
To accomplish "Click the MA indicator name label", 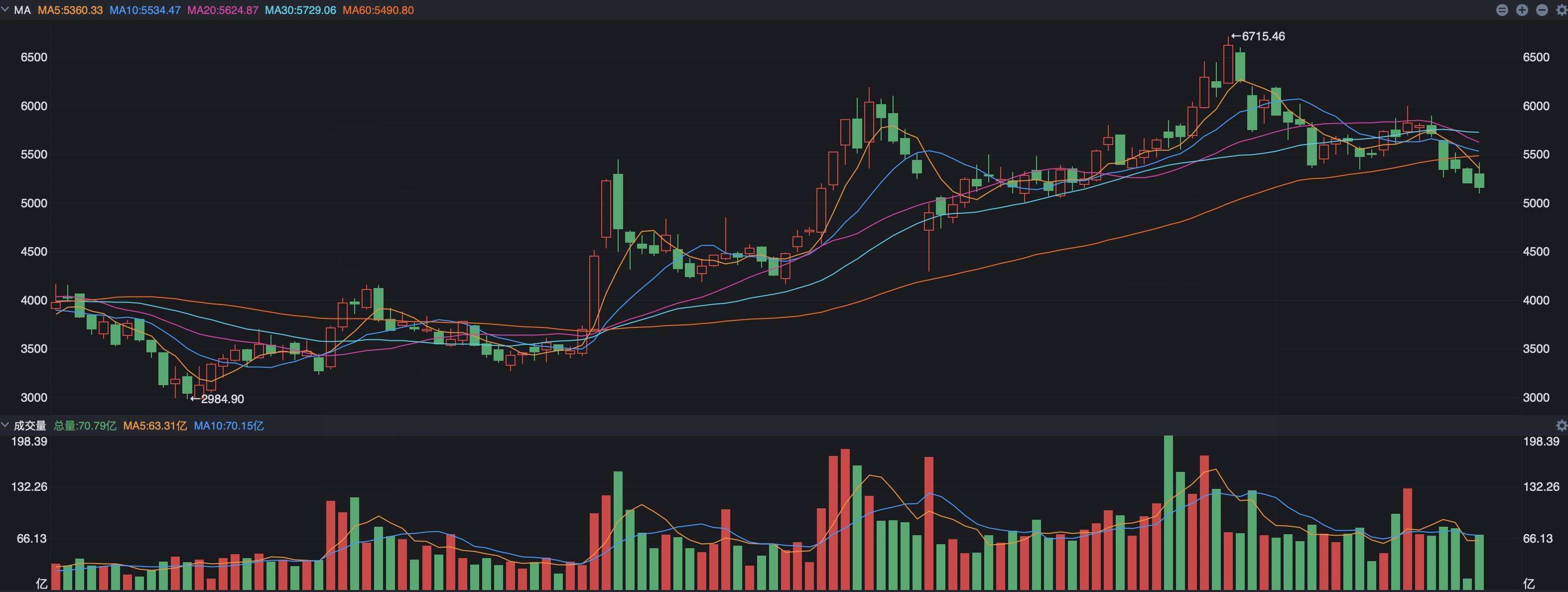I will [22, 10].
